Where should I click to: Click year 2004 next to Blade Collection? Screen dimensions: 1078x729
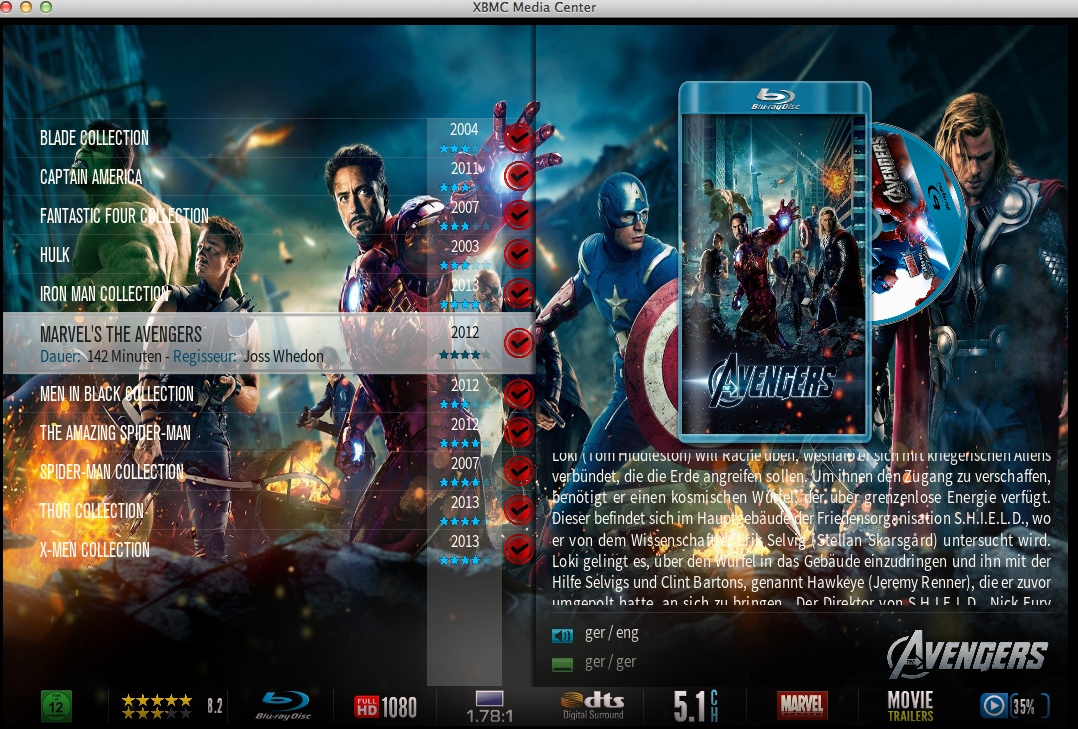tap(464, 129)
